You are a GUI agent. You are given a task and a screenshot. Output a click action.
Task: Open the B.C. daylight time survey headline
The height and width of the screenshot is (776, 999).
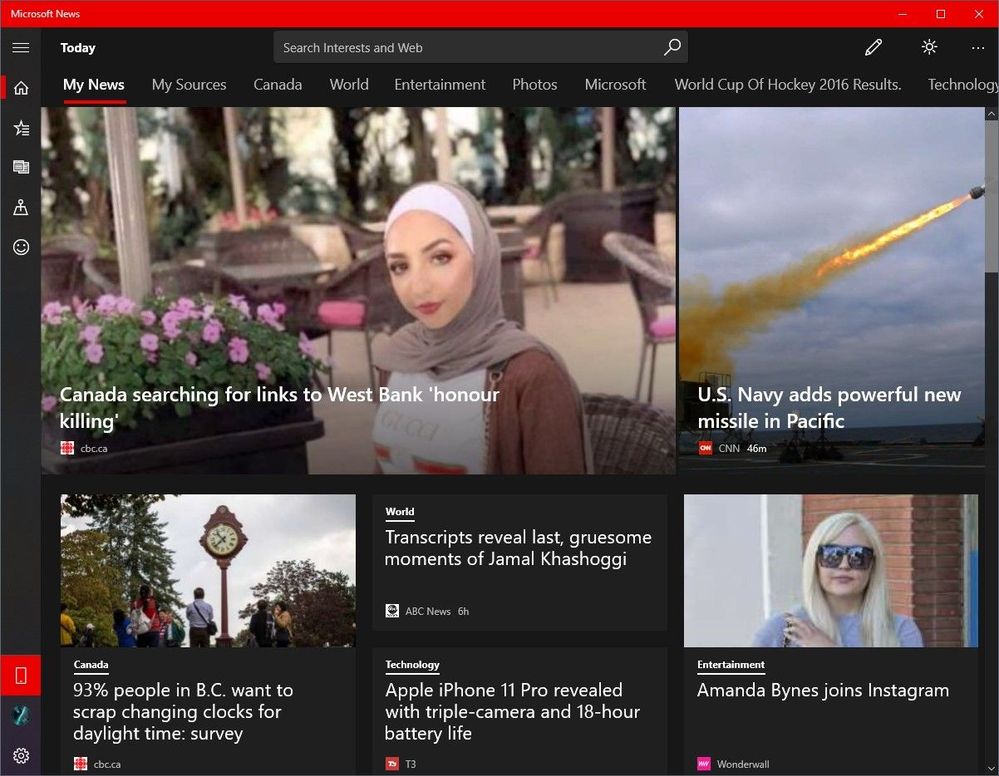[183, 712]
